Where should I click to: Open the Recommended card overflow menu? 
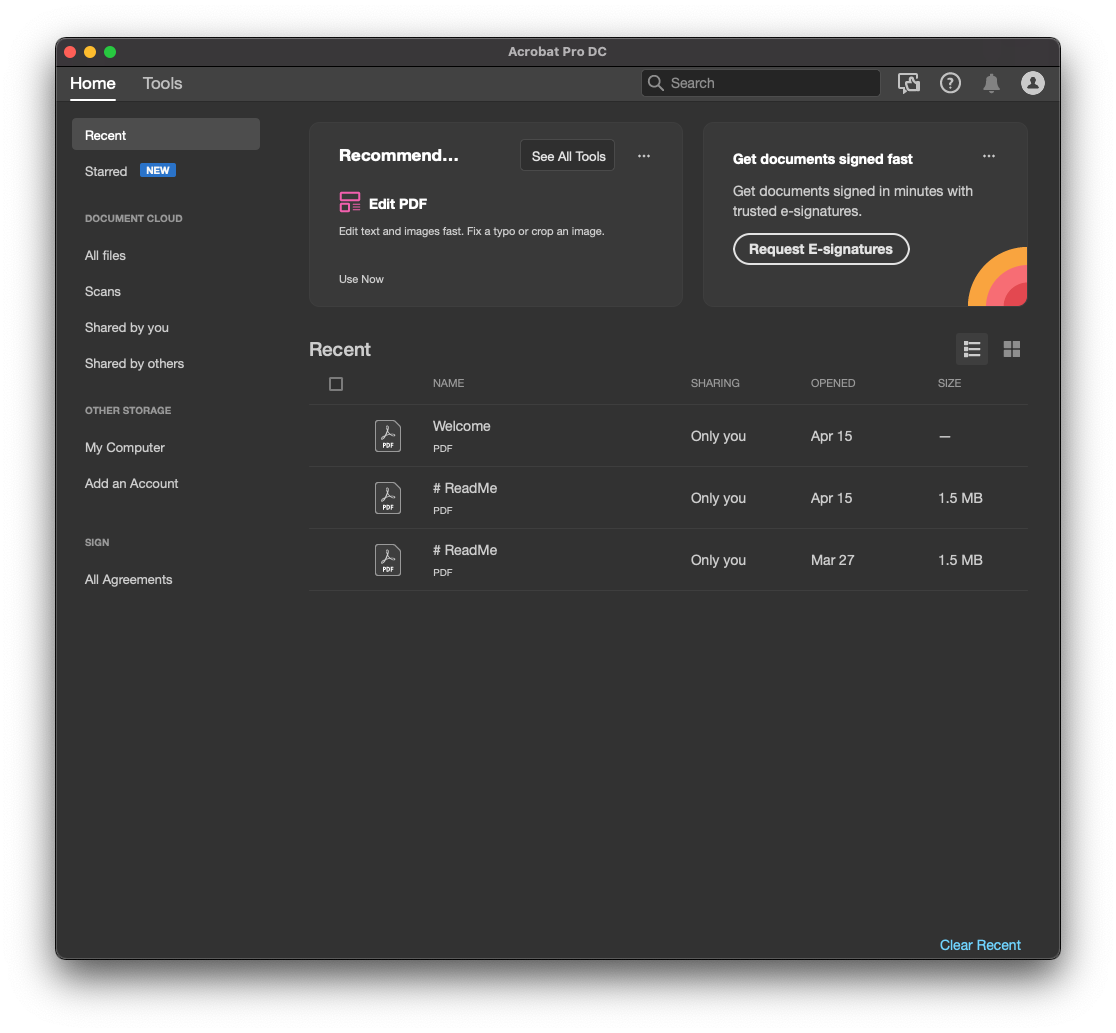coord(644,156)
